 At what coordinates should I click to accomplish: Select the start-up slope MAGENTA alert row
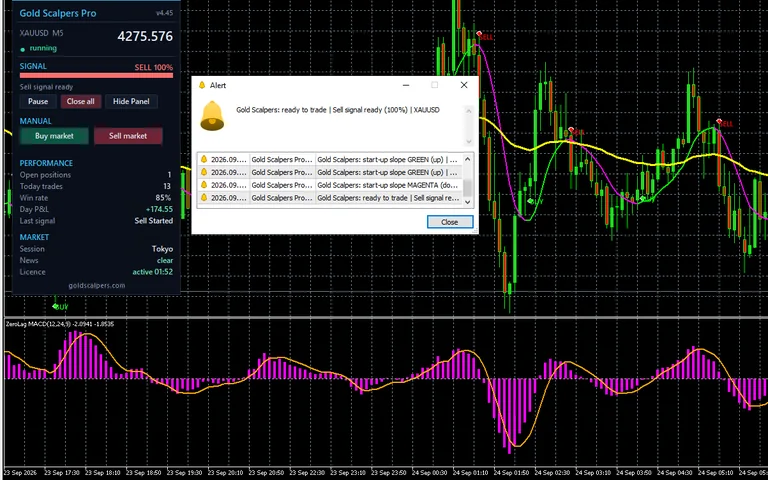point(330,185)
